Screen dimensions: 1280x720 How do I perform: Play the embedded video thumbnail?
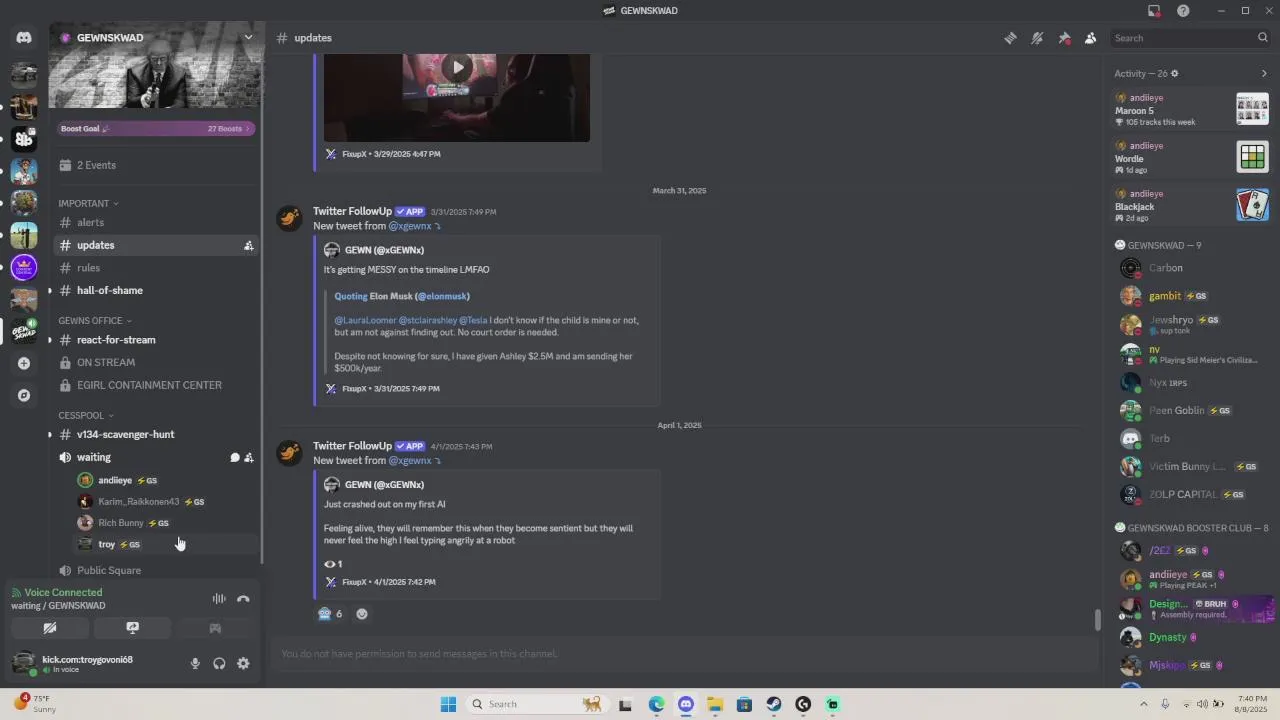tap(457, 68)
